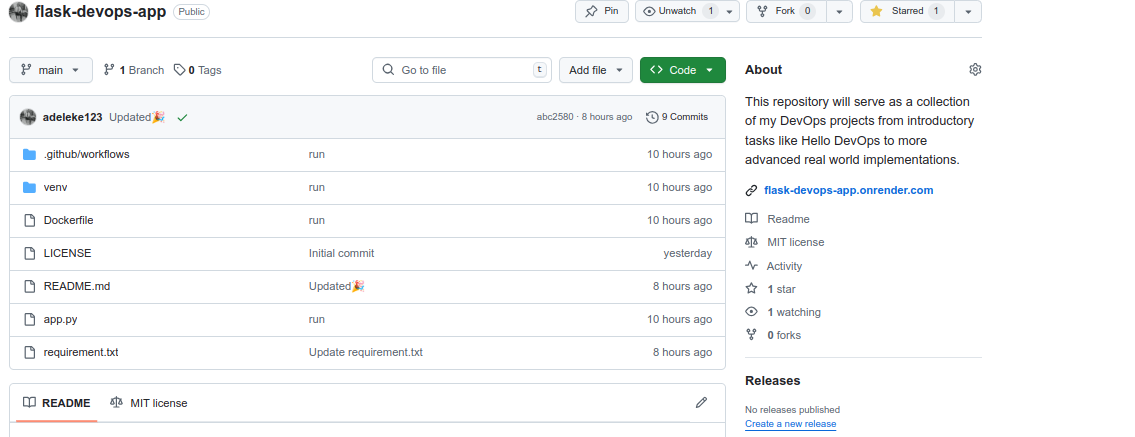Click the pencil edit README icon
This screenshot has width=1135, height=437.
[x=701, y=402]
